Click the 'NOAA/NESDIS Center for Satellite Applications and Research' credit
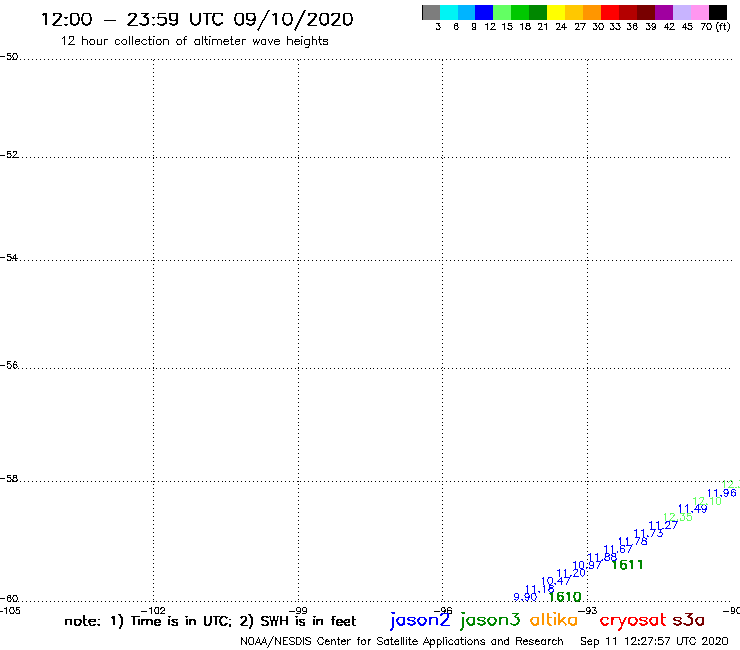The height and width of the screenshot is (650, 740). pyautogui.click(x=402, y=641)
